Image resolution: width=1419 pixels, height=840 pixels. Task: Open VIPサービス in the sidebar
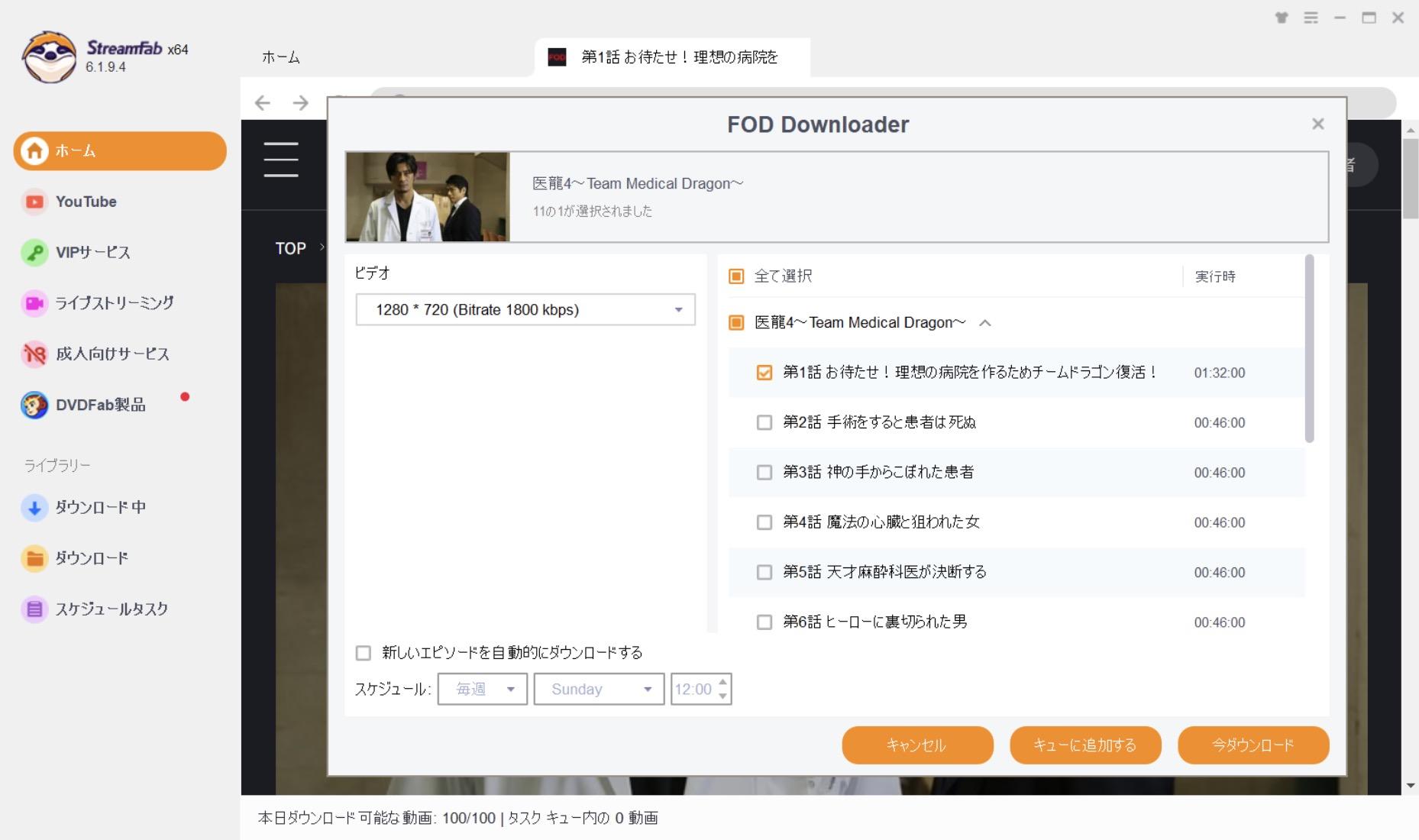pyautogui.click(x=76, y=252)
